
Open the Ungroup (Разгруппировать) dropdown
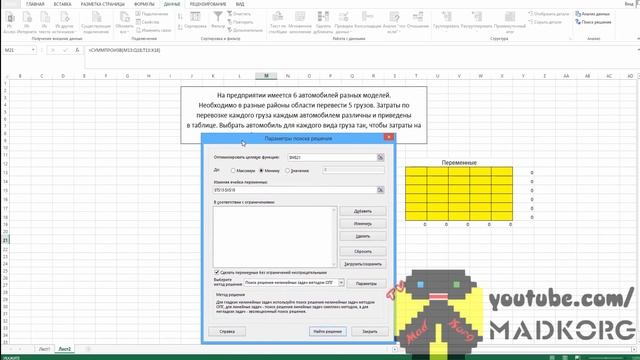476,21
